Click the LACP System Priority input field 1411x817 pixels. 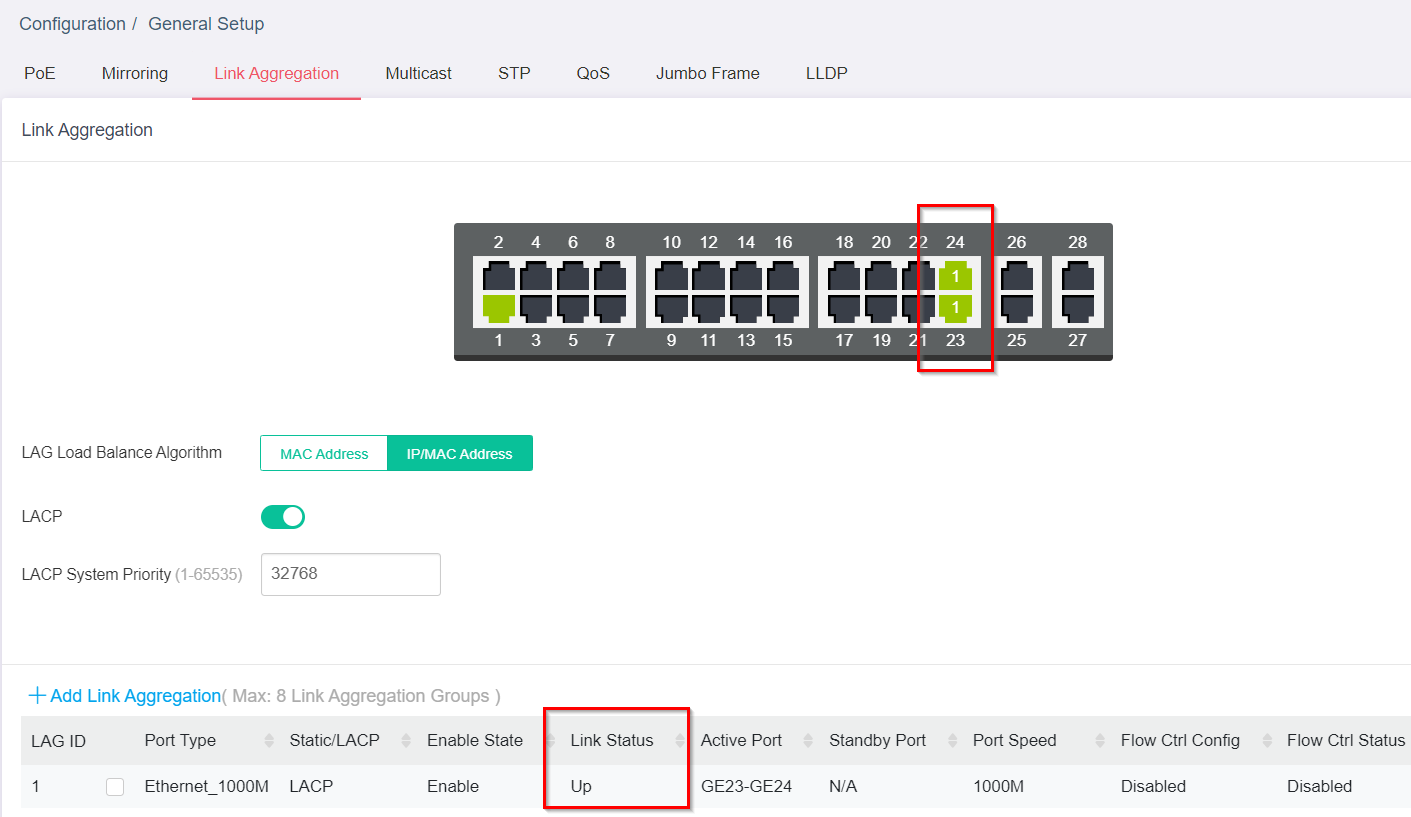click(x=350, y=574)
